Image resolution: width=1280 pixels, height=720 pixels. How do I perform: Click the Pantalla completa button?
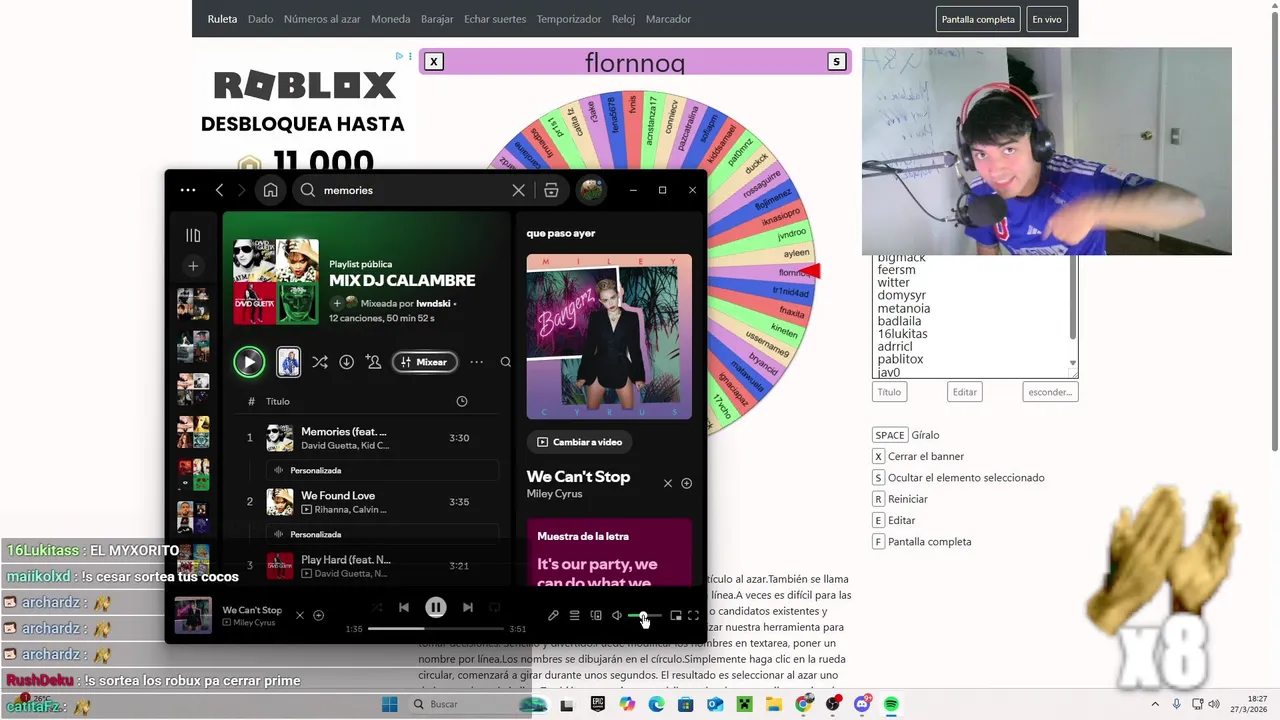(x=978, y=19)
